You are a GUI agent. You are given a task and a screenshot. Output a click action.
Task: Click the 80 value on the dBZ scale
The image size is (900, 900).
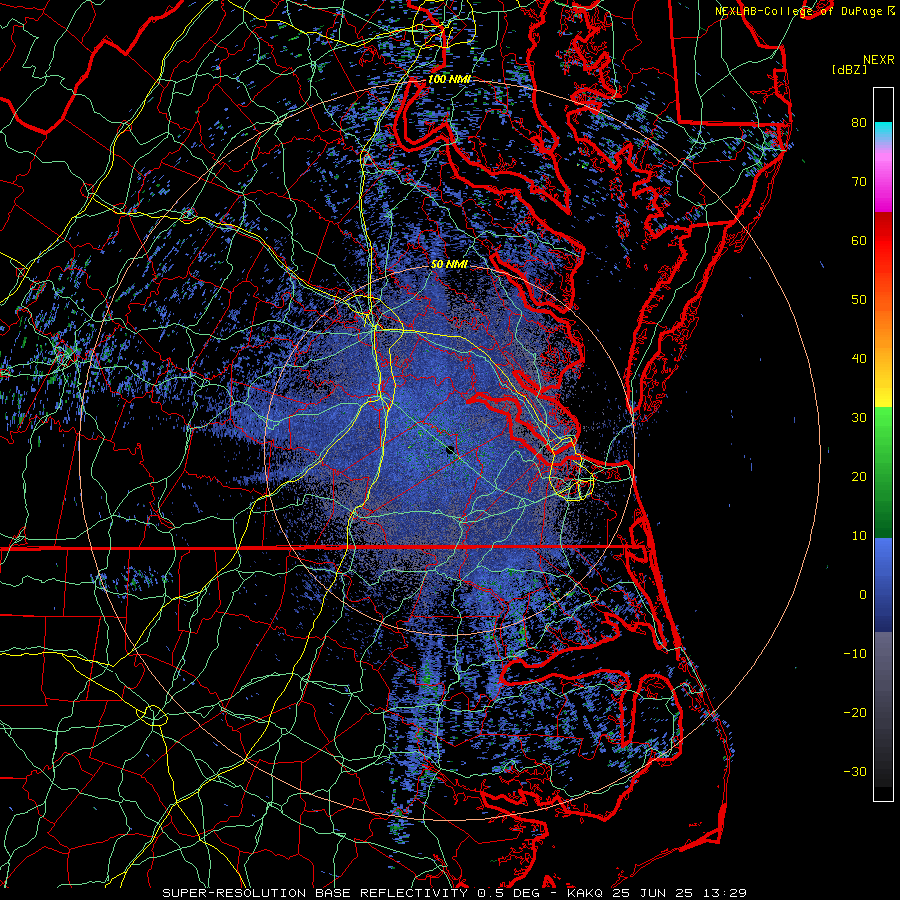[859, 123]
